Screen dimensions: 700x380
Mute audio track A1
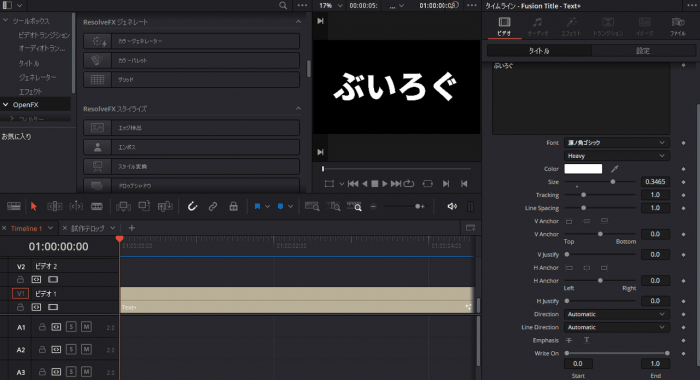click(x=86, y=327)
